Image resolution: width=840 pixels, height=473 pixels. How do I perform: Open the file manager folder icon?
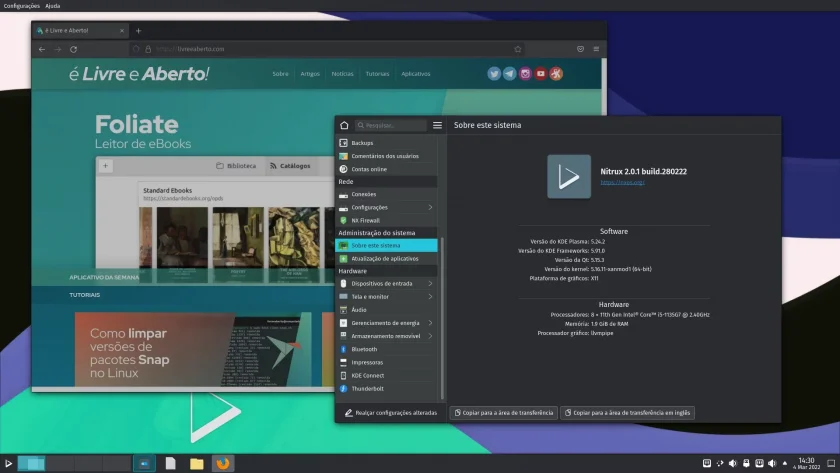[197, 463]
